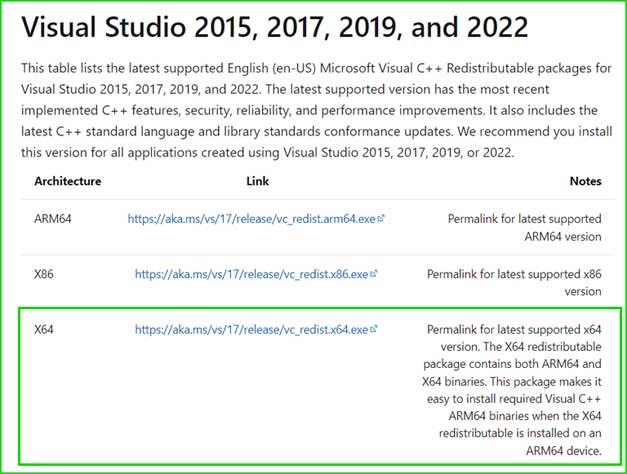Viewport: 627px width, 474px height.
Task: Click the 'Permalink for latest supported x86 version' note
Action: [514, 283]
